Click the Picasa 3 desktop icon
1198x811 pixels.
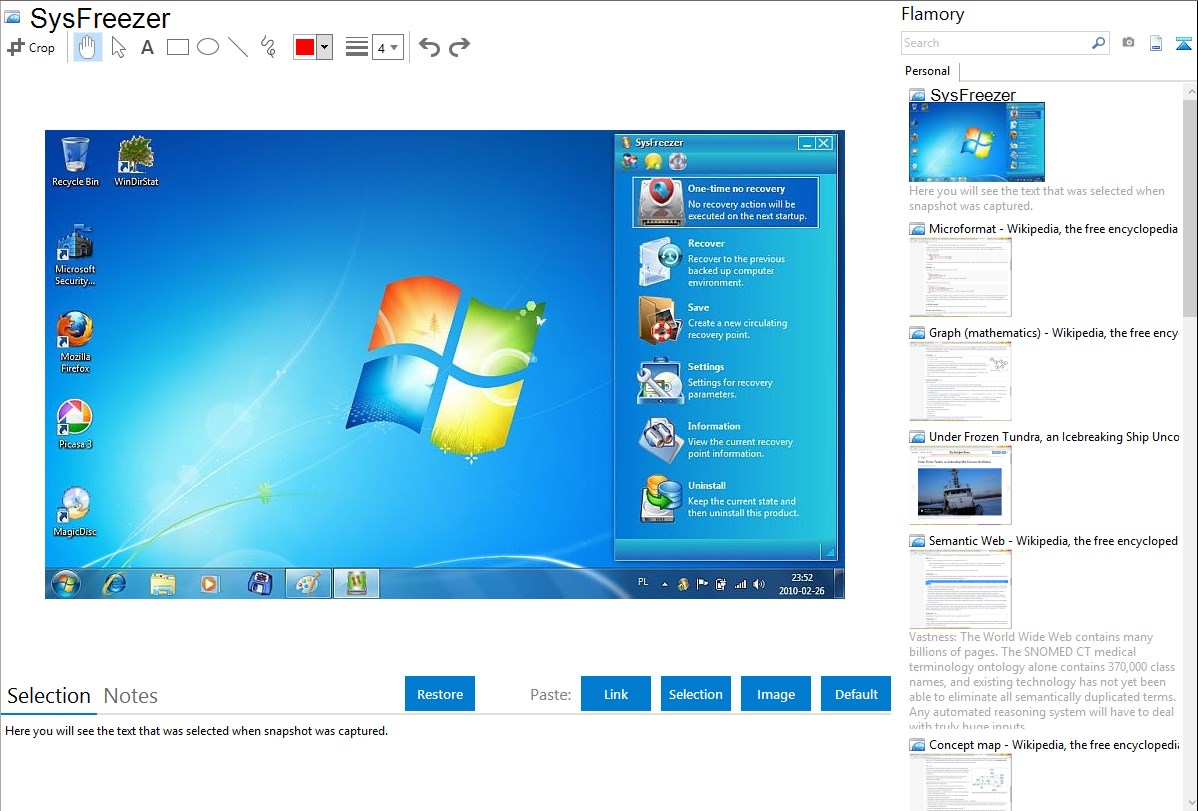(75, 423)
